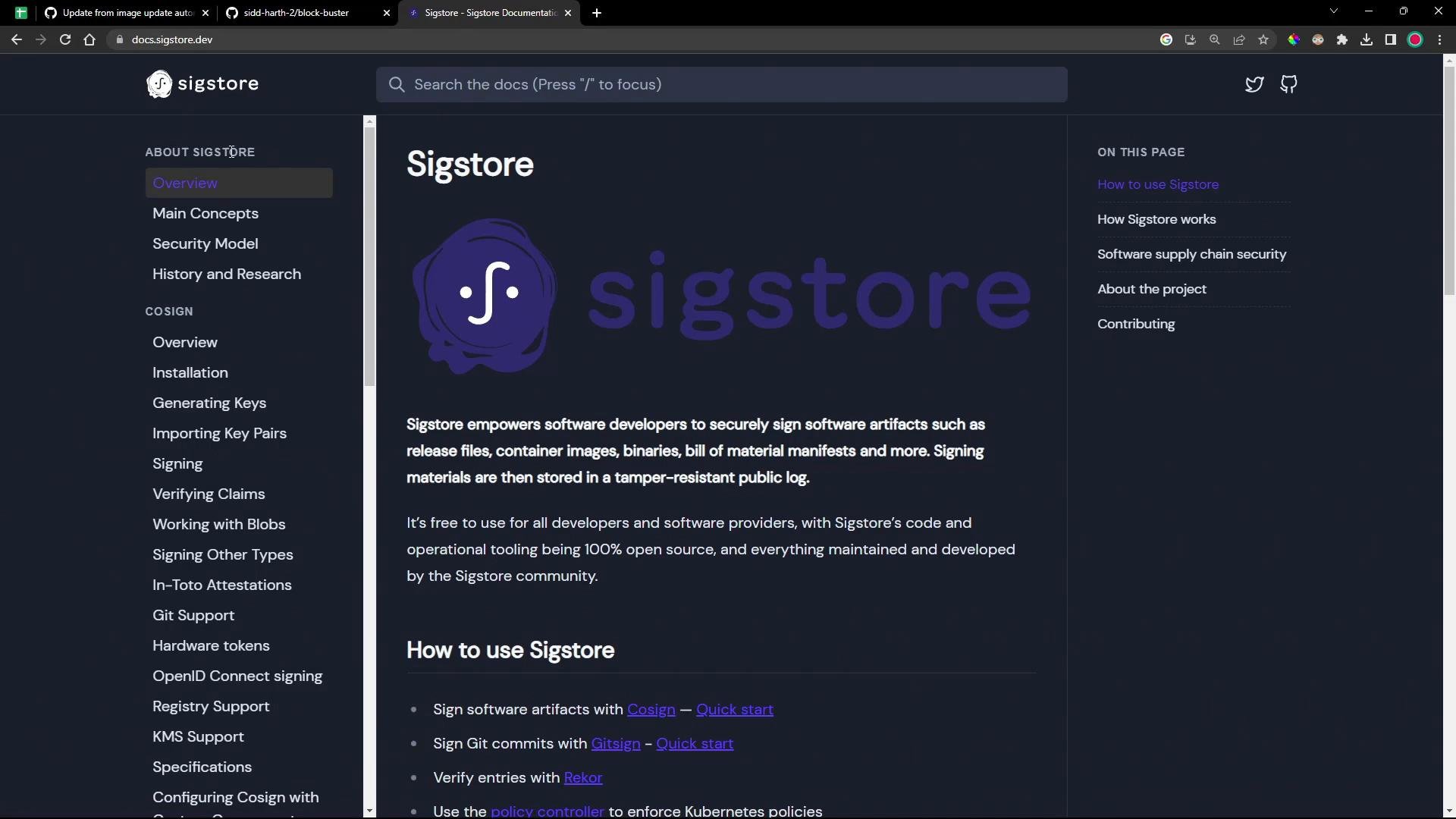1456x819 pixels.
Task: Open Sigstore GitHub icon link
Action: (x=1288, y=84)
